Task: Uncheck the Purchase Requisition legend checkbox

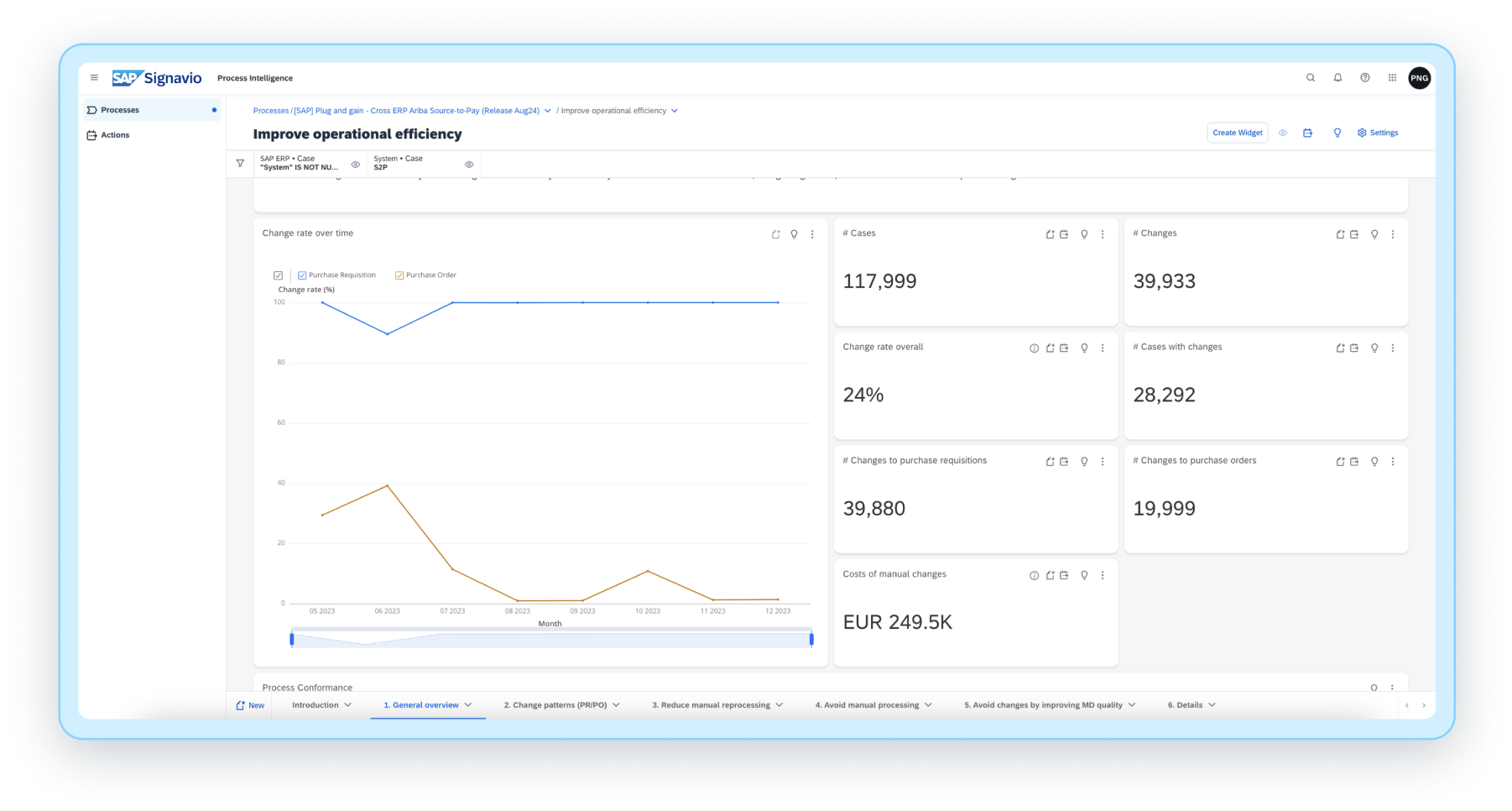Action: [x=302, y=275]
